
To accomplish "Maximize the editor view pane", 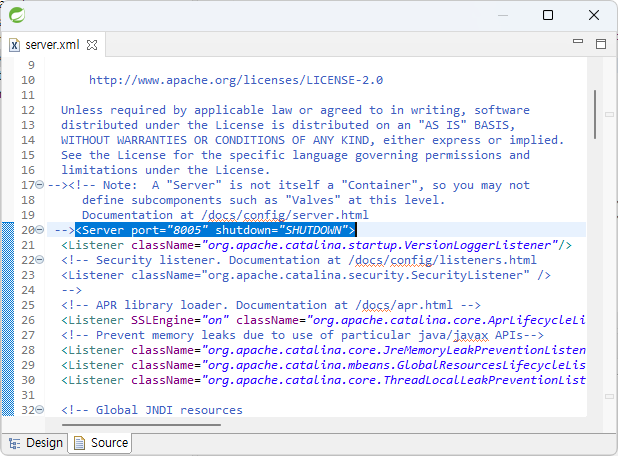I will point(601,44).
